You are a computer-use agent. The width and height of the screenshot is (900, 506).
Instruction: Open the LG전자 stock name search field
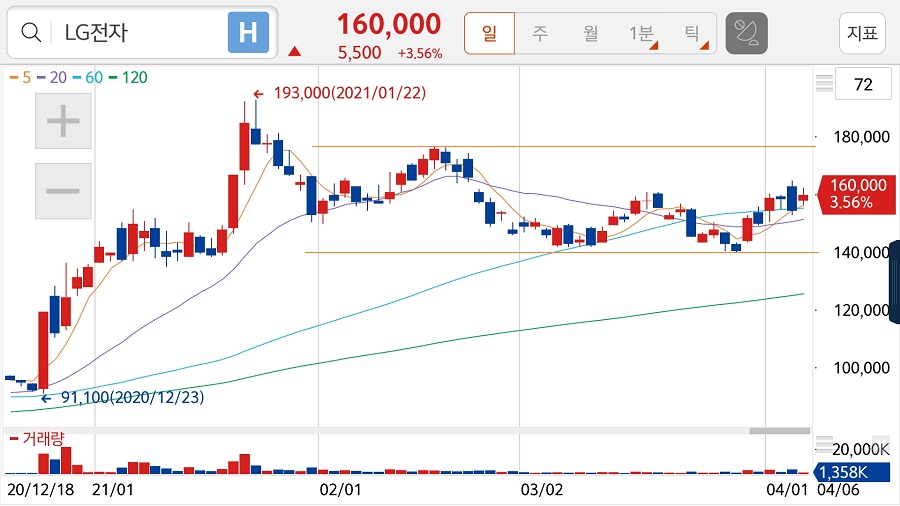[x=142, y=33]
